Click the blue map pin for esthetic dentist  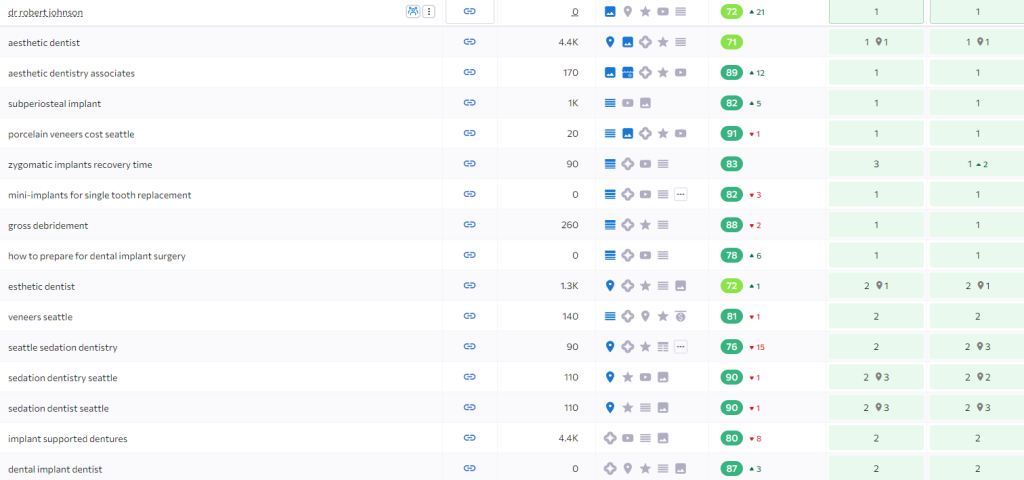[x=611, y=286]
